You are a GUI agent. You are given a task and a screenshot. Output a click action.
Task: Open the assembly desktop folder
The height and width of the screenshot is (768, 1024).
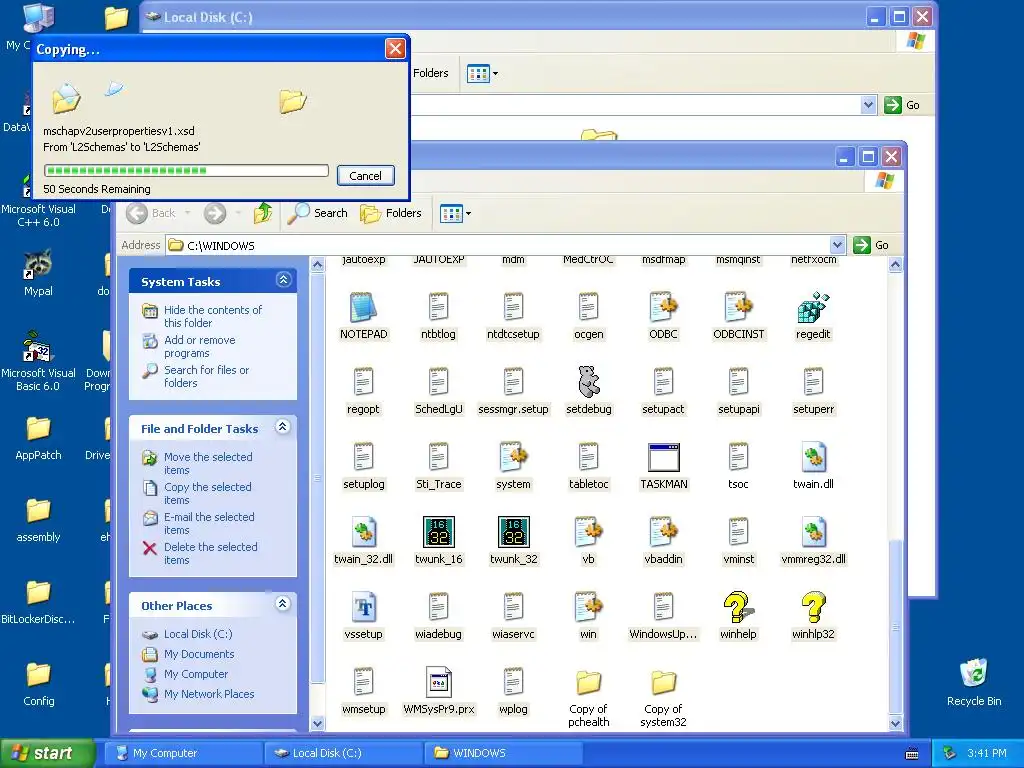tap(38, 510)
